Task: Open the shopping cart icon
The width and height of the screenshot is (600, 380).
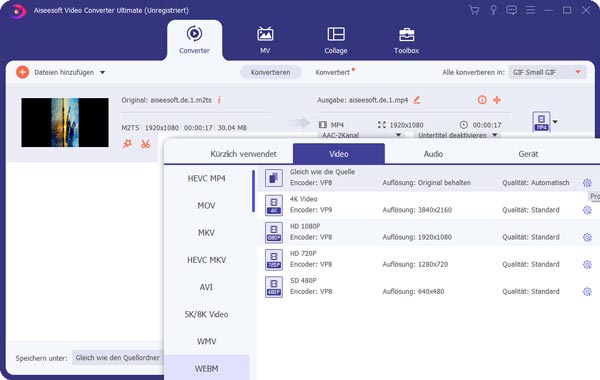Action: (474, 10)
